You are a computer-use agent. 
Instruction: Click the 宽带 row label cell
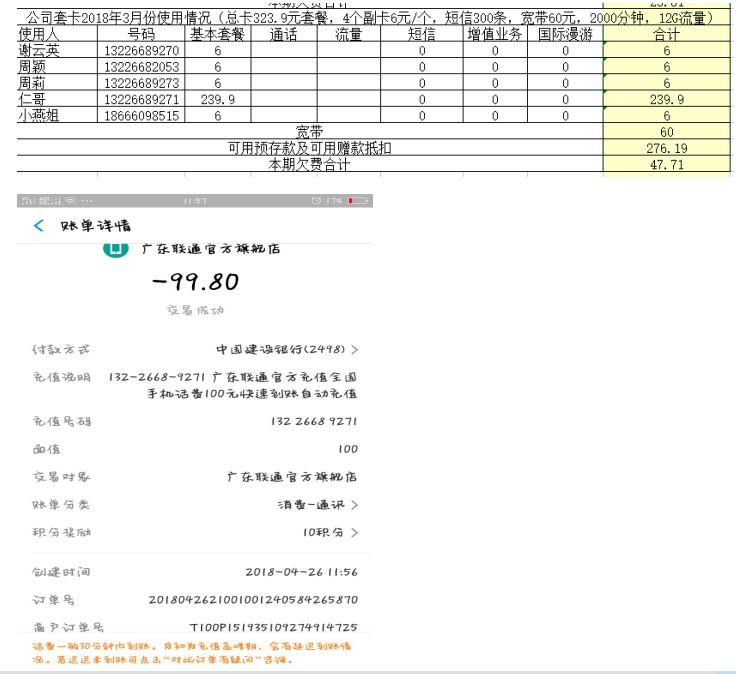(x=310, y=132)
